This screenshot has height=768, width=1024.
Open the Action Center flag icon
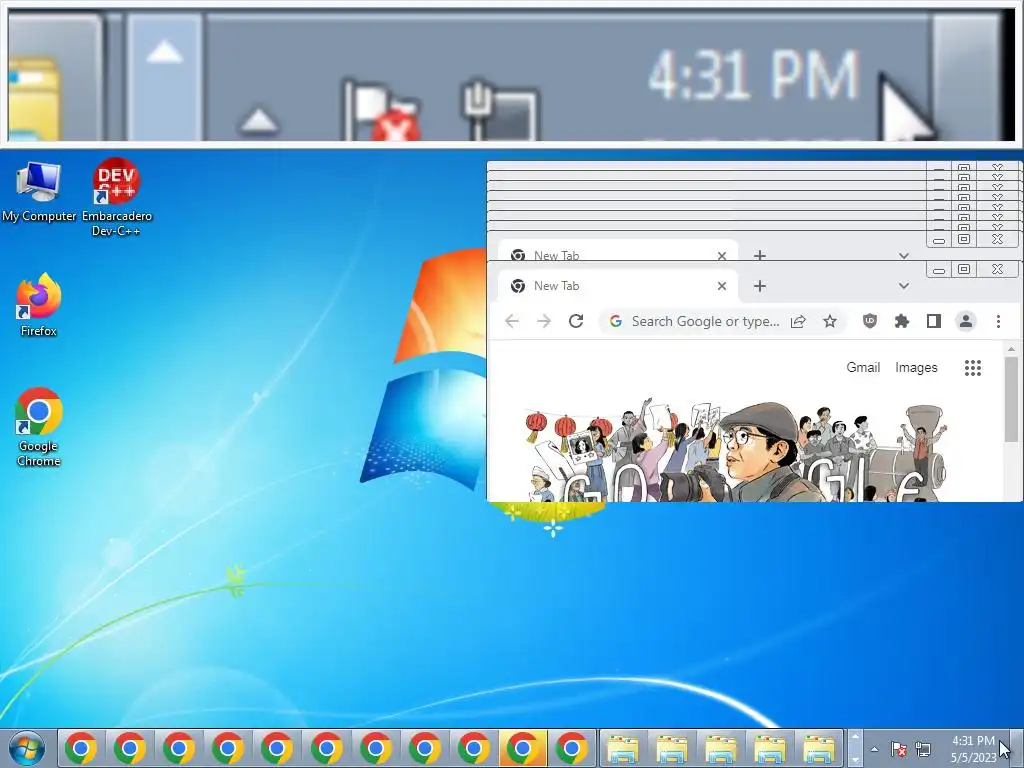coord(899,749)
